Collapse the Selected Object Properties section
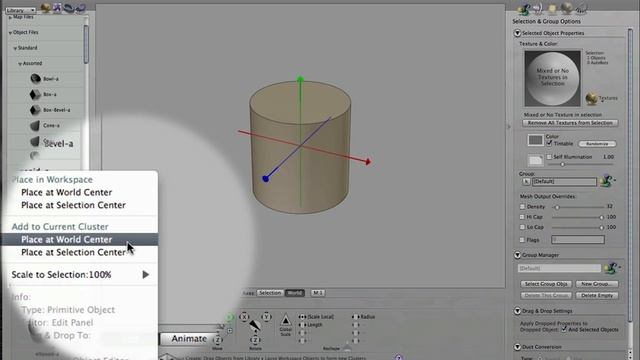Screen dimensions: 640x360 coord(517,33)
